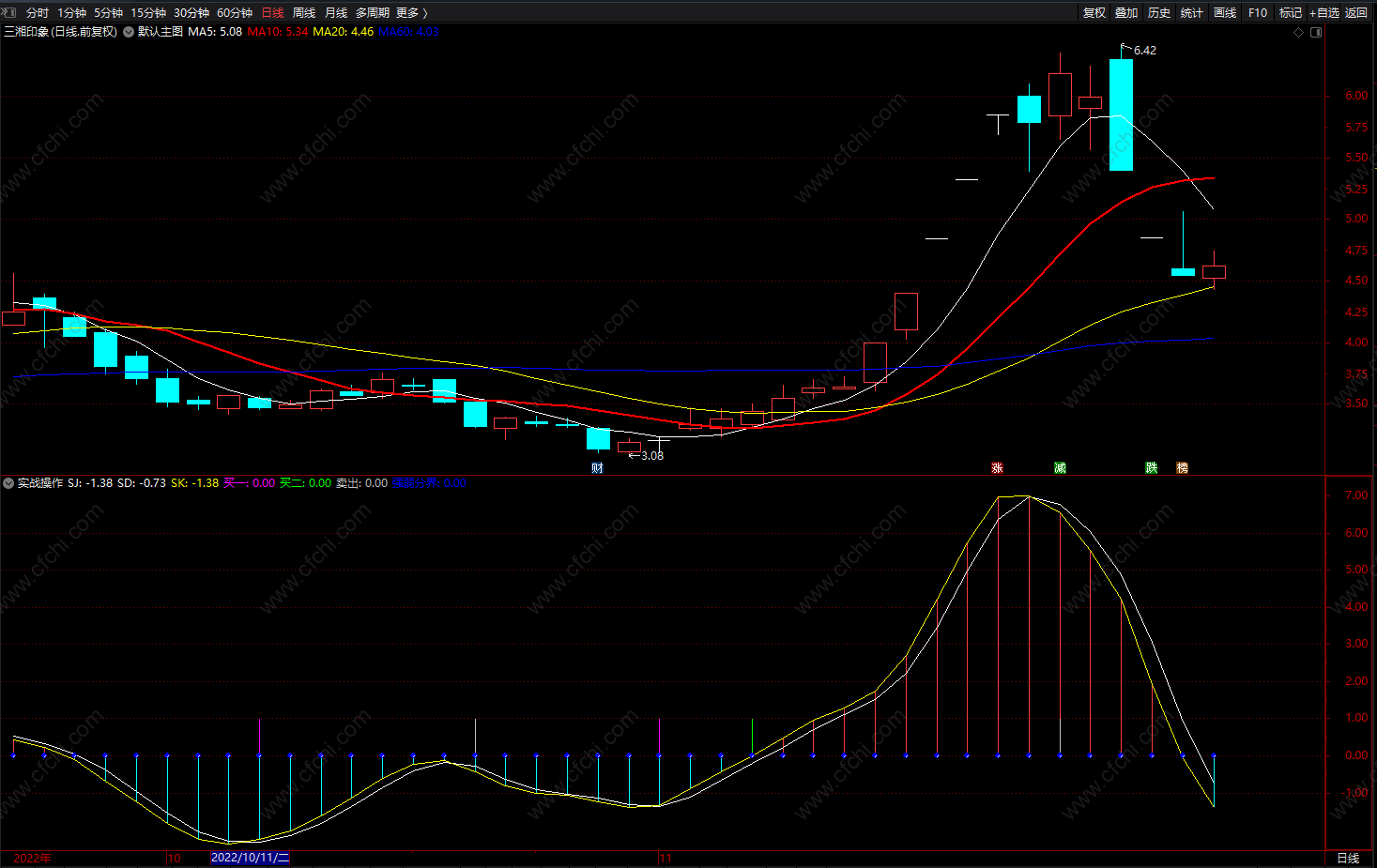The width and height of the screenshot is (1377, 868).
Task: Open F10 company information
Action: click(x=1258, y=12)
